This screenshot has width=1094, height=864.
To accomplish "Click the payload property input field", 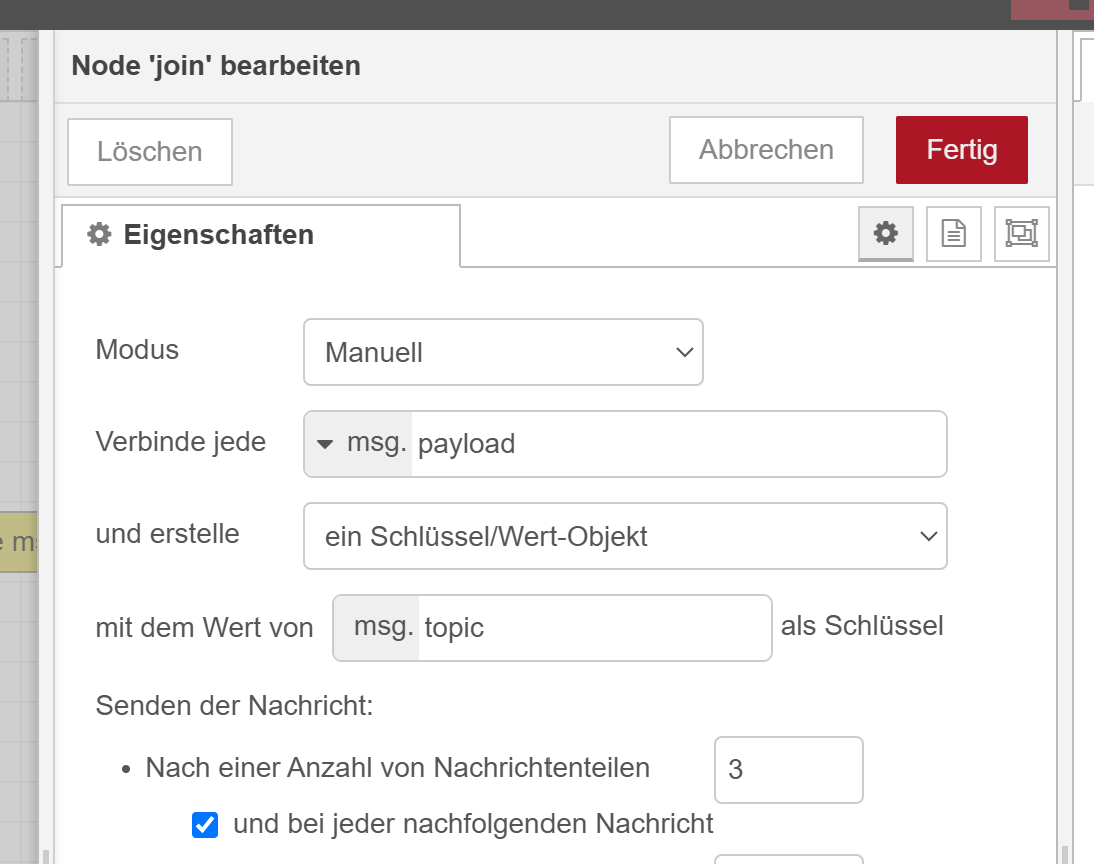I will point(678,444).
